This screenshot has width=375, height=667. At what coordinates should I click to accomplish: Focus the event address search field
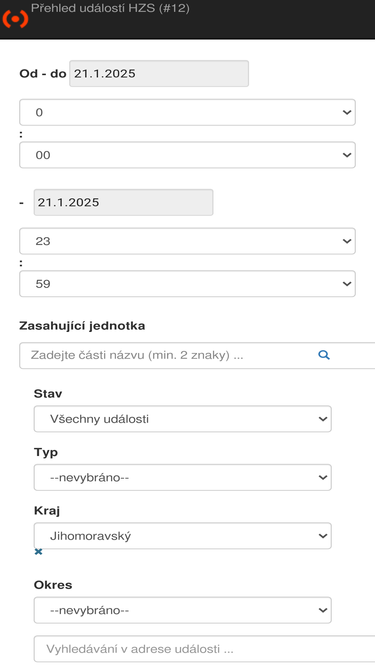pyautogui.click(x=205, y=649)
